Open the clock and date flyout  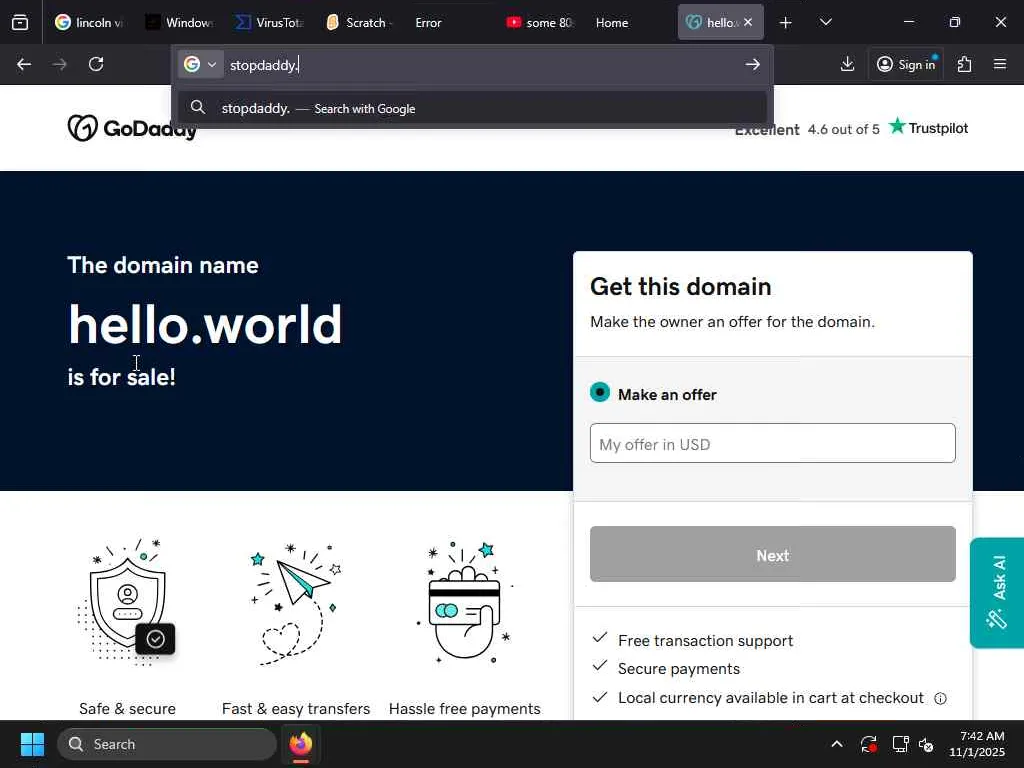click(977, 744)
